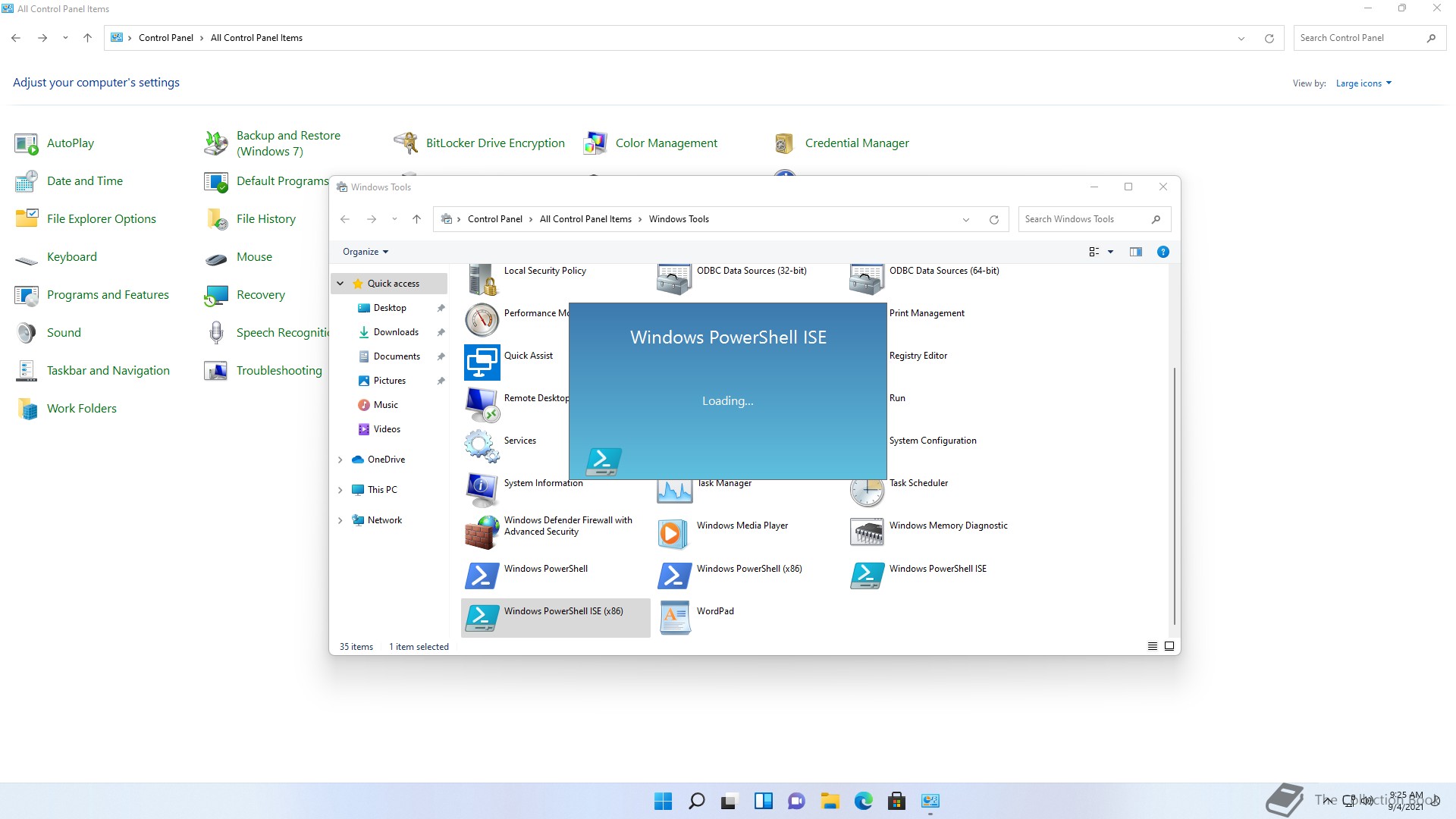The width and height of the screenshot is (1456, 819).
Task: Select Videos in navigation pane
Action: click(387, 429)
